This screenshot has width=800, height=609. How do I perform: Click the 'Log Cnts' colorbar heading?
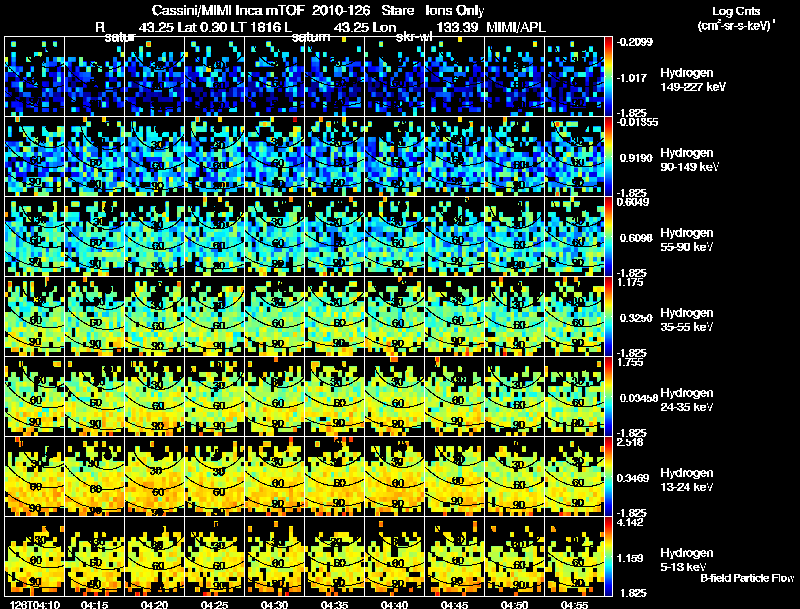736,11
